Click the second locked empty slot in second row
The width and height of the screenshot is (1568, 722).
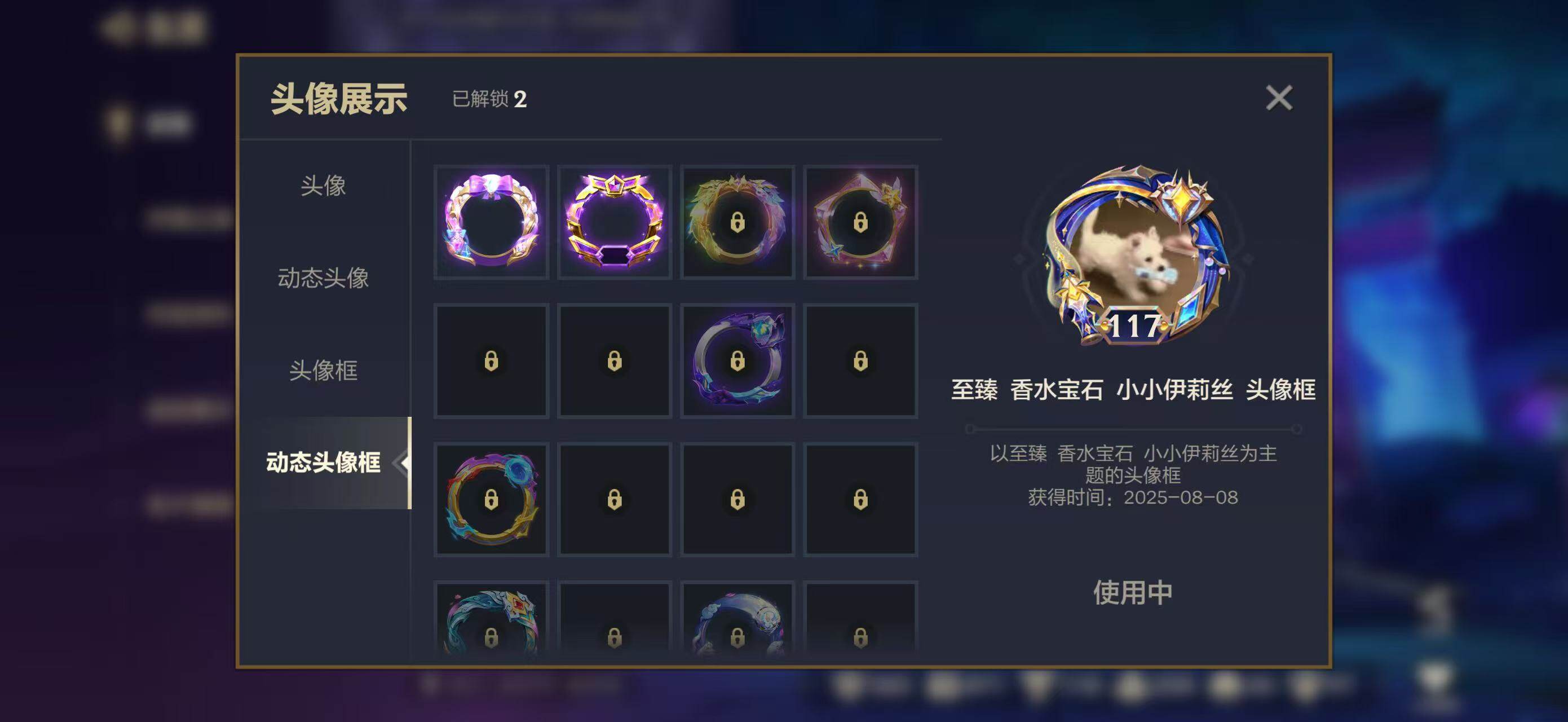[614, 361]
